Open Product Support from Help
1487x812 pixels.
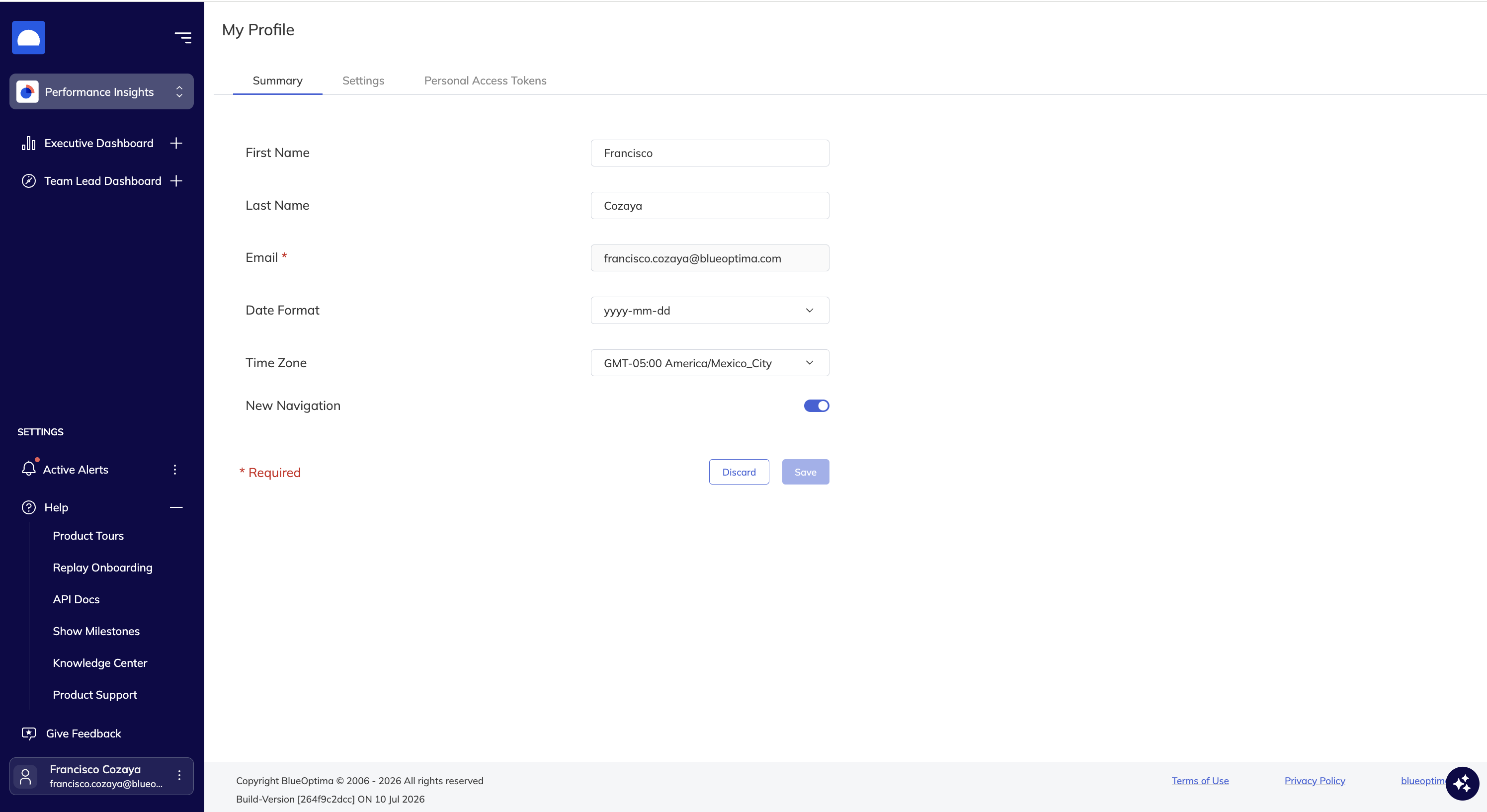tap(94, 695)
